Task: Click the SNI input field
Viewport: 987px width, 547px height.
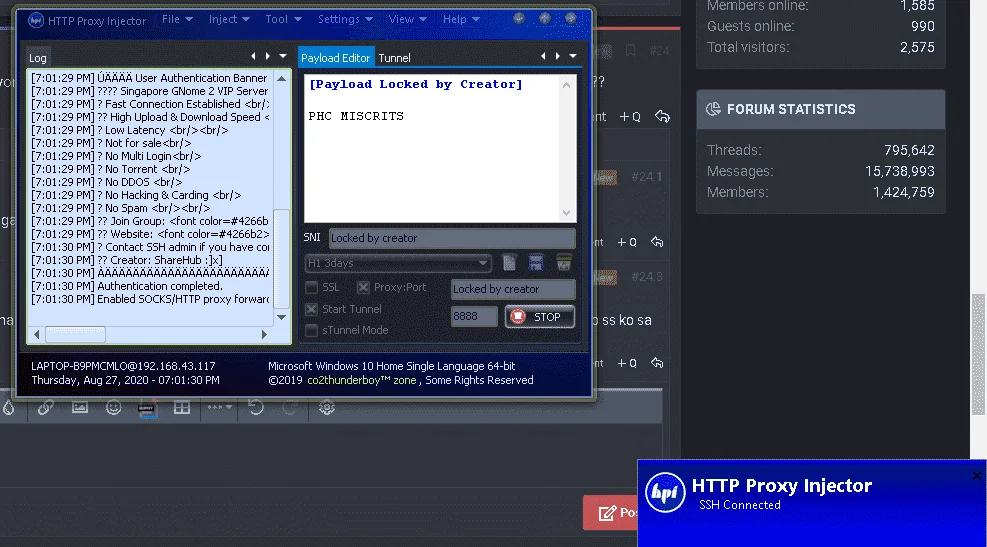Action: [x=452, y=238]
